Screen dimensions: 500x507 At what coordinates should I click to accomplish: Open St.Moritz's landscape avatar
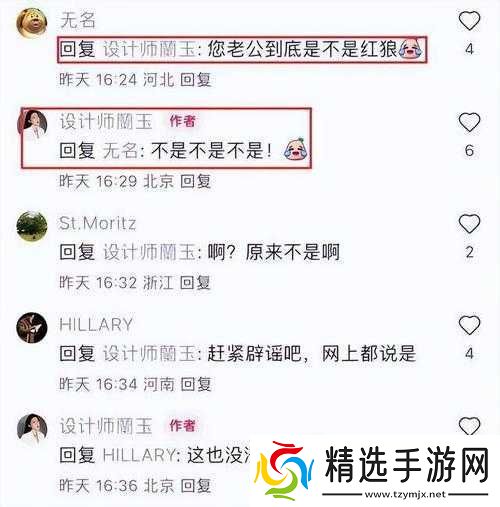click(32, 226)
